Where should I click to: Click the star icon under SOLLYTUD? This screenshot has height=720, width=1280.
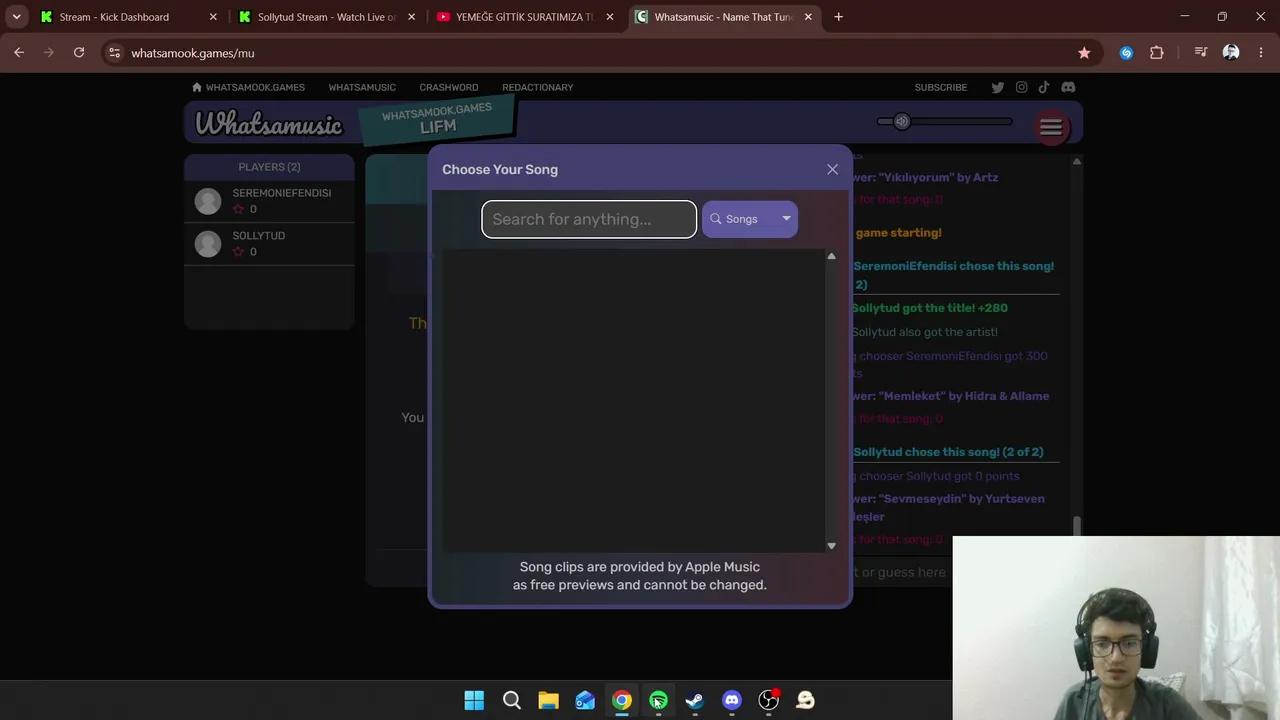pyautogui.click(x=238, y=251)
